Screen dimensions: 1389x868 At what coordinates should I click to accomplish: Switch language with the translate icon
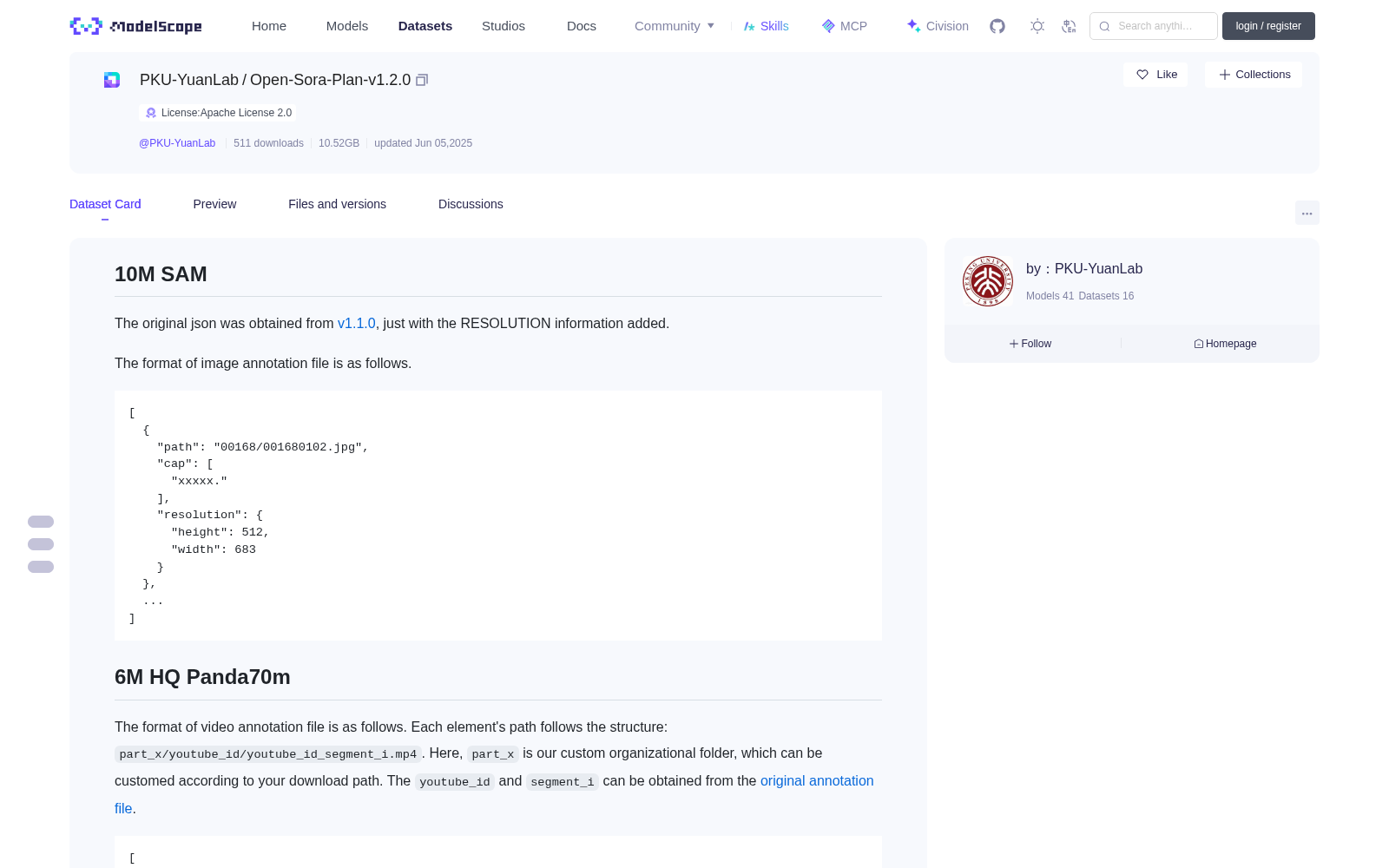(1070, 26)
